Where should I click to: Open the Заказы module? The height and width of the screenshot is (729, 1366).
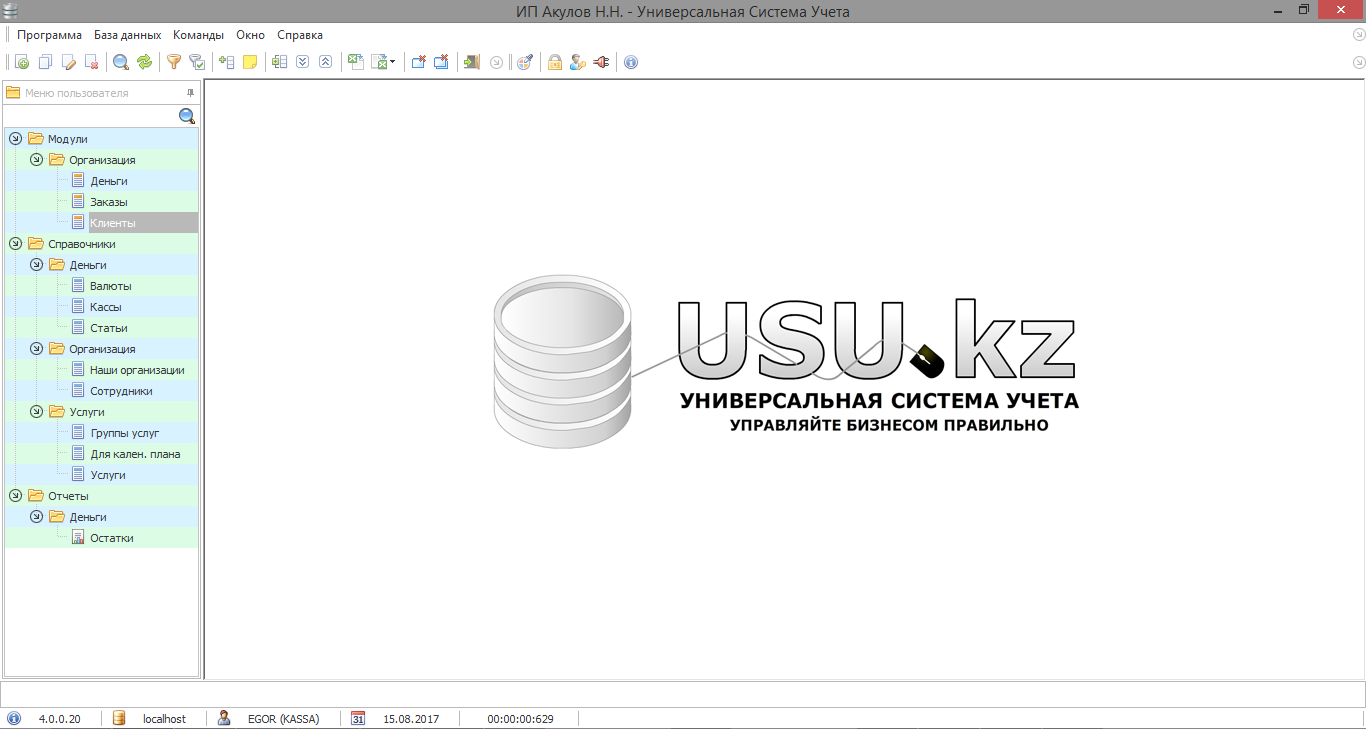[108, 202]
